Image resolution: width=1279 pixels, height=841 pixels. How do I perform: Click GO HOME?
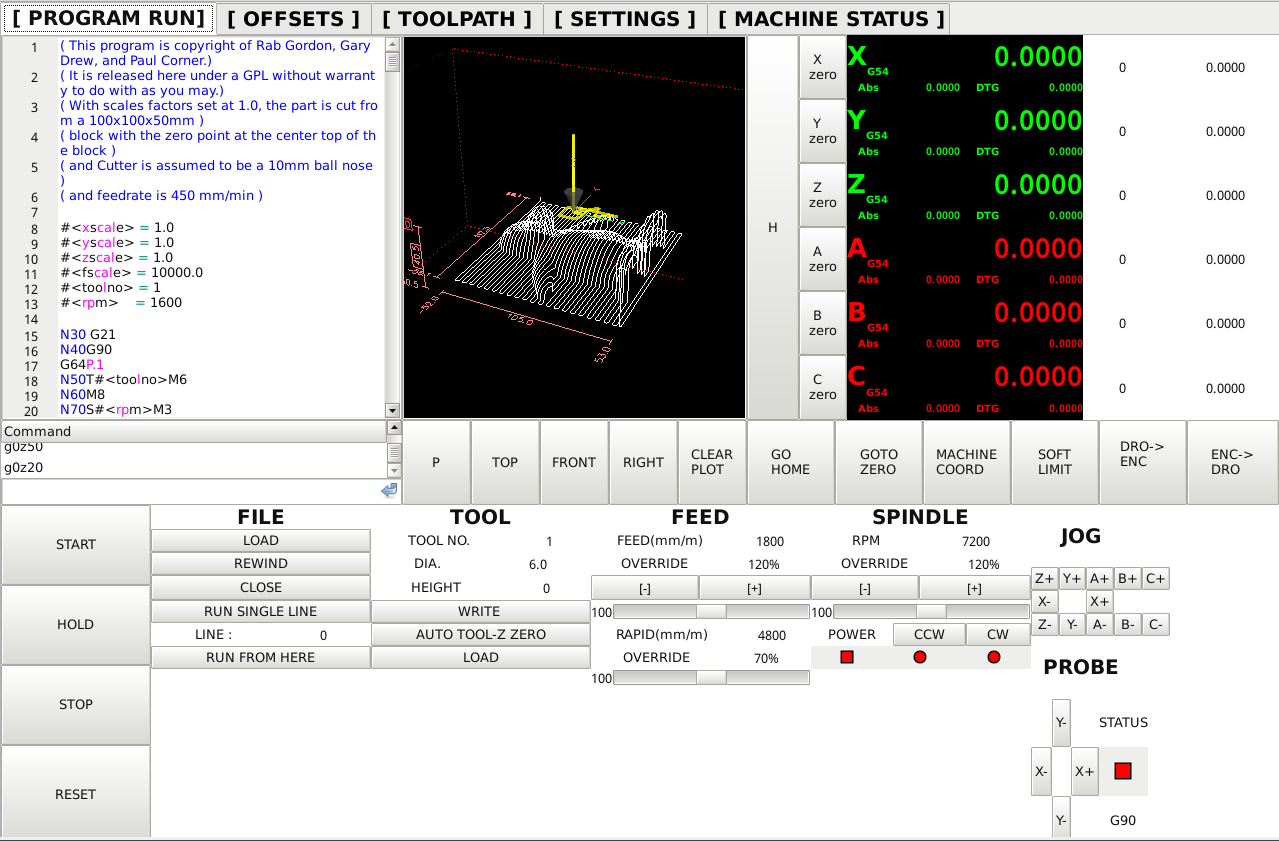coord(791,462)
